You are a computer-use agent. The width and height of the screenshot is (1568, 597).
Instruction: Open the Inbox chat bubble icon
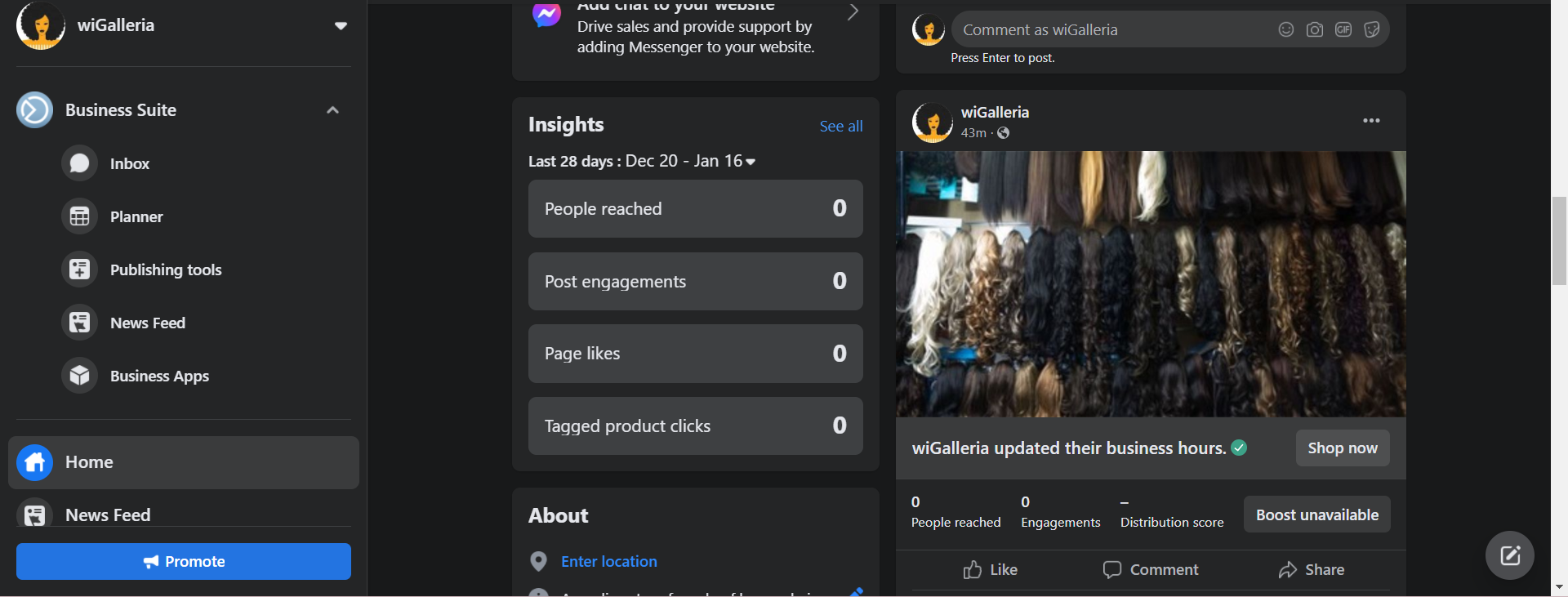click(79, 163)
